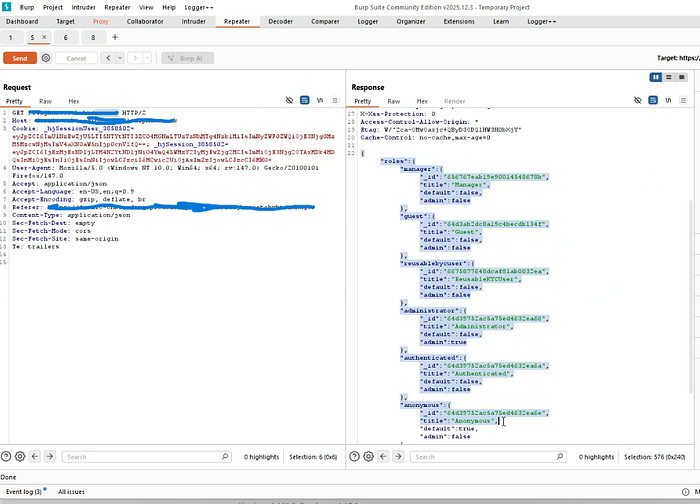700x504 pixels.
Task: Open response panel options menu icon
Action: pyautogui.click(x=683, y=100)
